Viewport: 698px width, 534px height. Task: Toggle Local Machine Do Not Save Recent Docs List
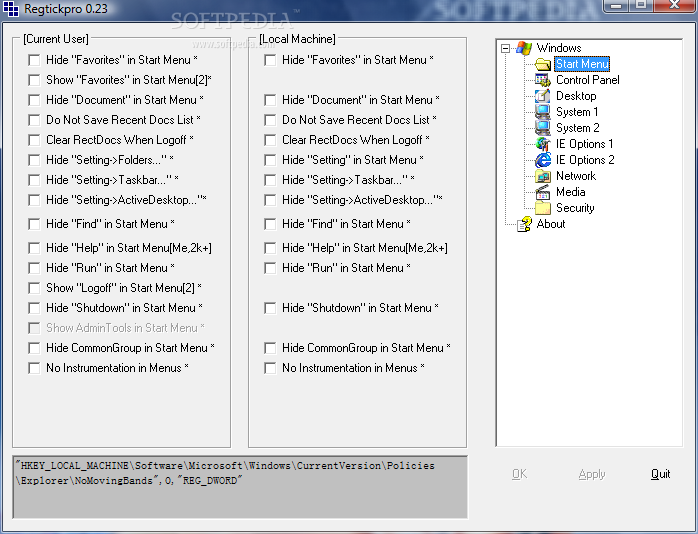tap(270, 120)
